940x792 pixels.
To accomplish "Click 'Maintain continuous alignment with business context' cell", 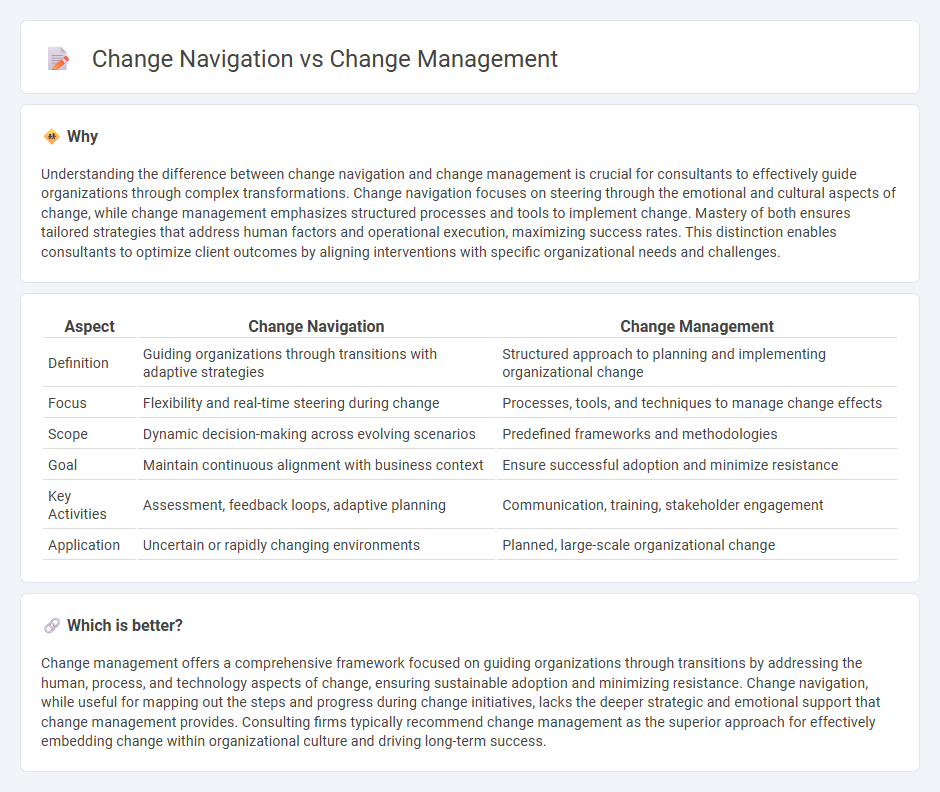I will click(316, 465).
